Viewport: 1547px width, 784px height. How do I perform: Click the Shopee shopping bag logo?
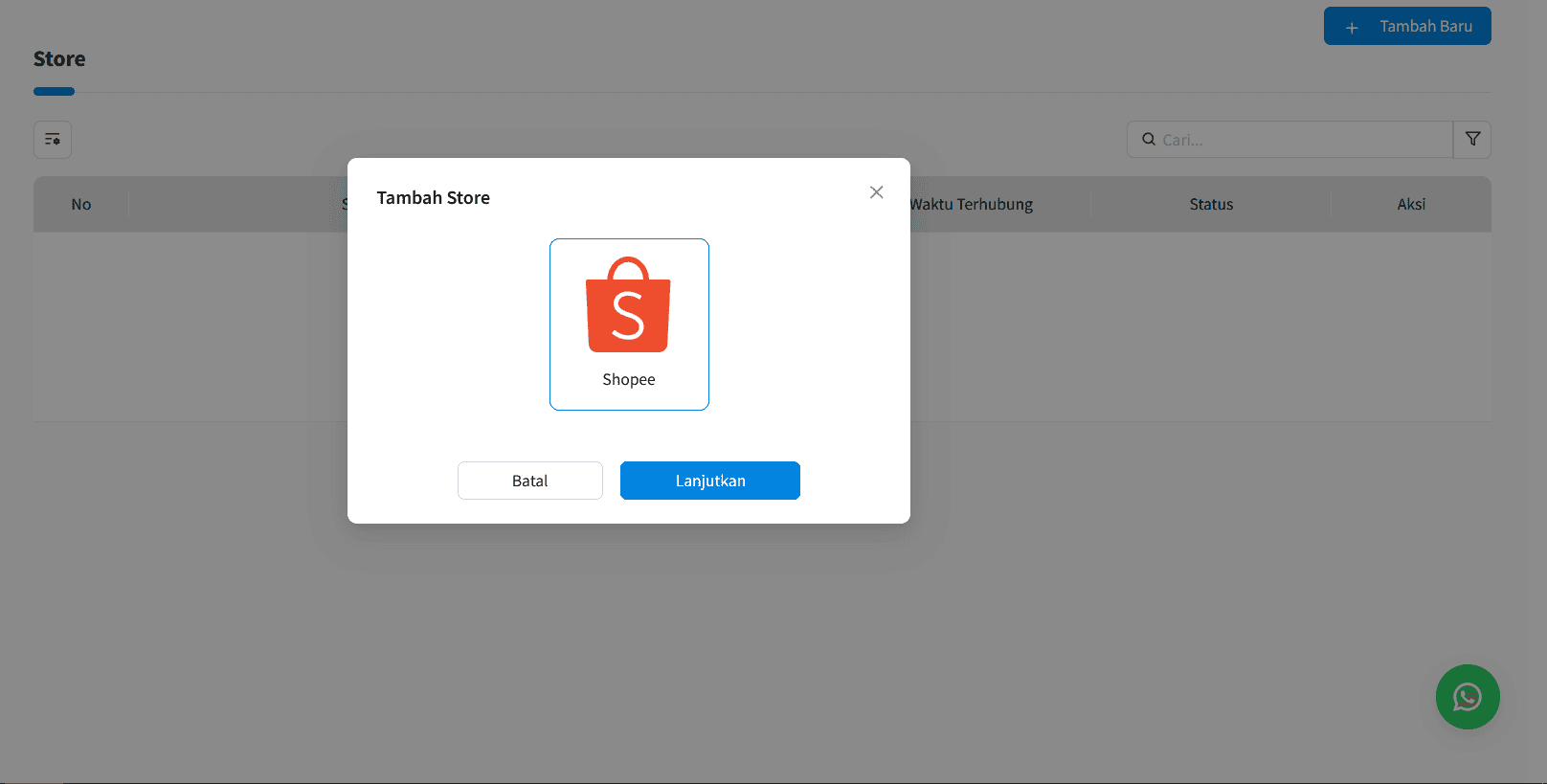[628, 304]
